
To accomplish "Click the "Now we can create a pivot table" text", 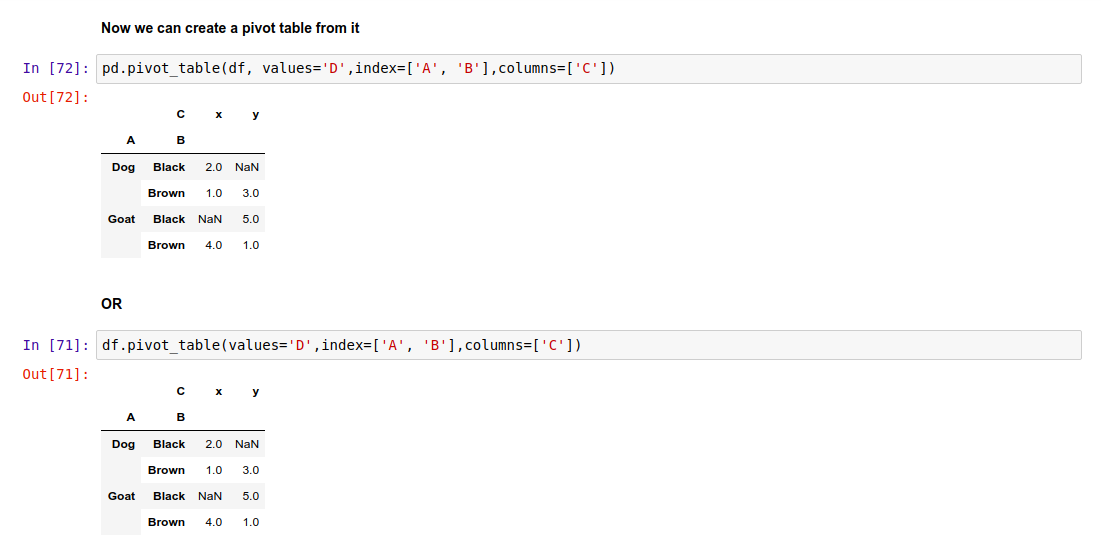I will (230, 28).
